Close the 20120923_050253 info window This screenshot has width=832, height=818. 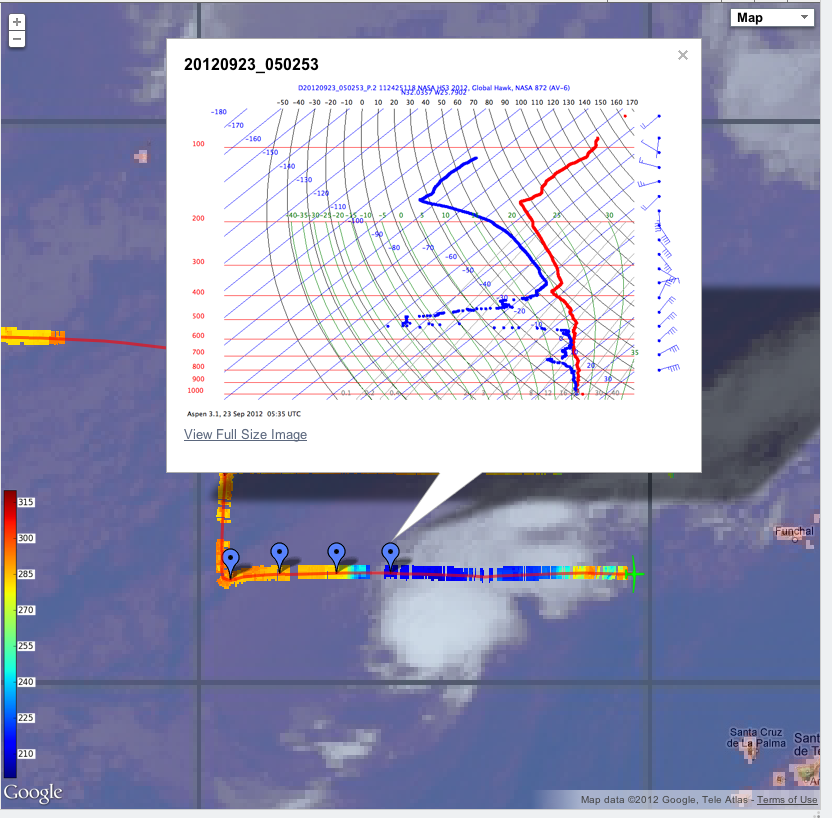[x=683, y=55]
